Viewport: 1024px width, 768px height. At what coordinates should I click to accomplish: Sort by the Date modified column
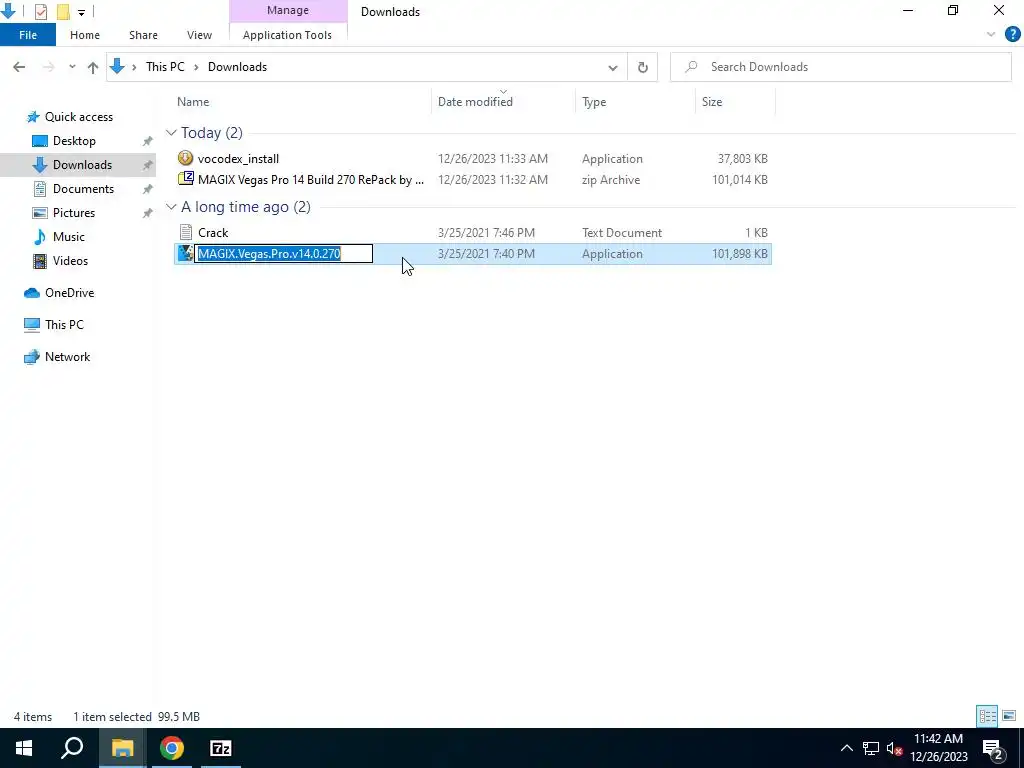click(475, 102)
